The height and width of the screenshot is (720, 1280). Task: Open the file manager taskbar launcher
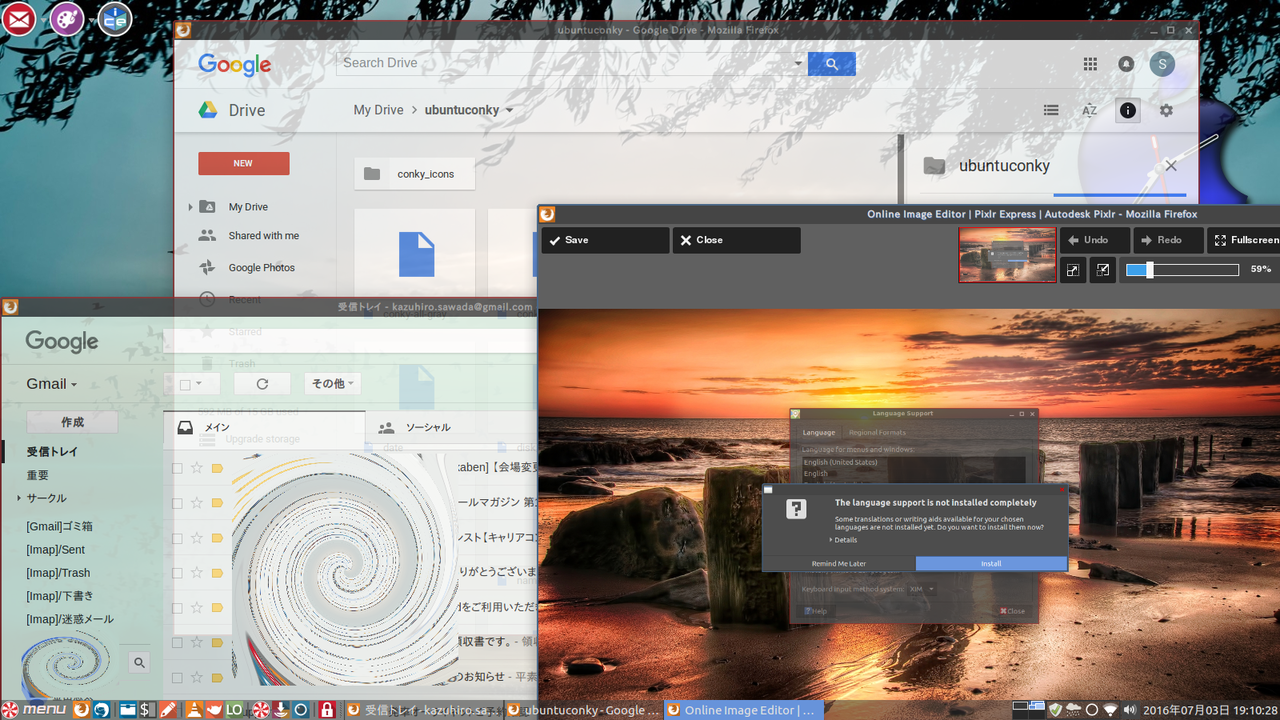pos(127,710)
